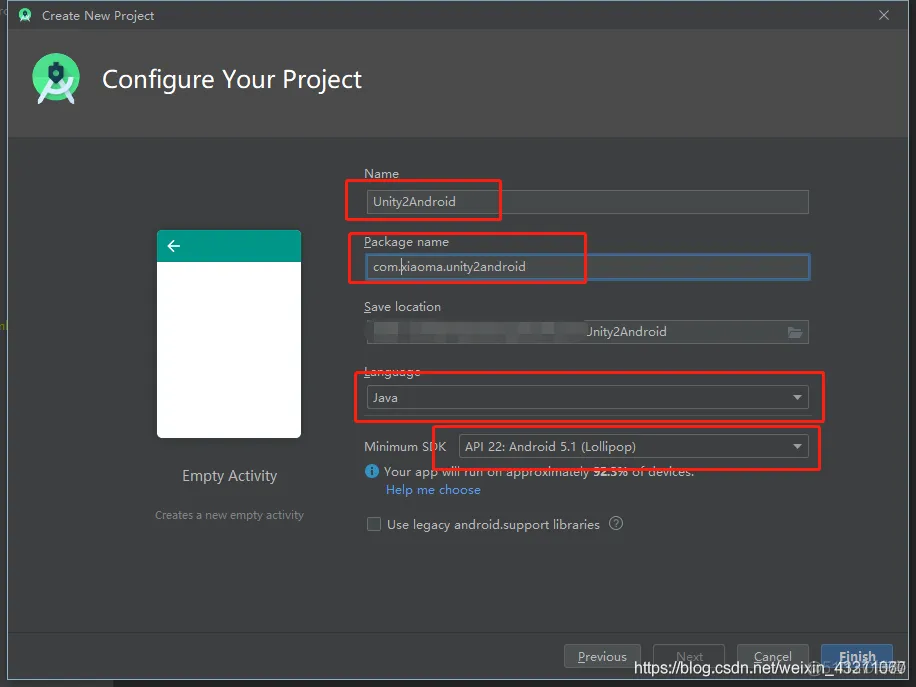Close the Create New Project dialog
This screenshot has height=687, width=916.
coord(884,15)
